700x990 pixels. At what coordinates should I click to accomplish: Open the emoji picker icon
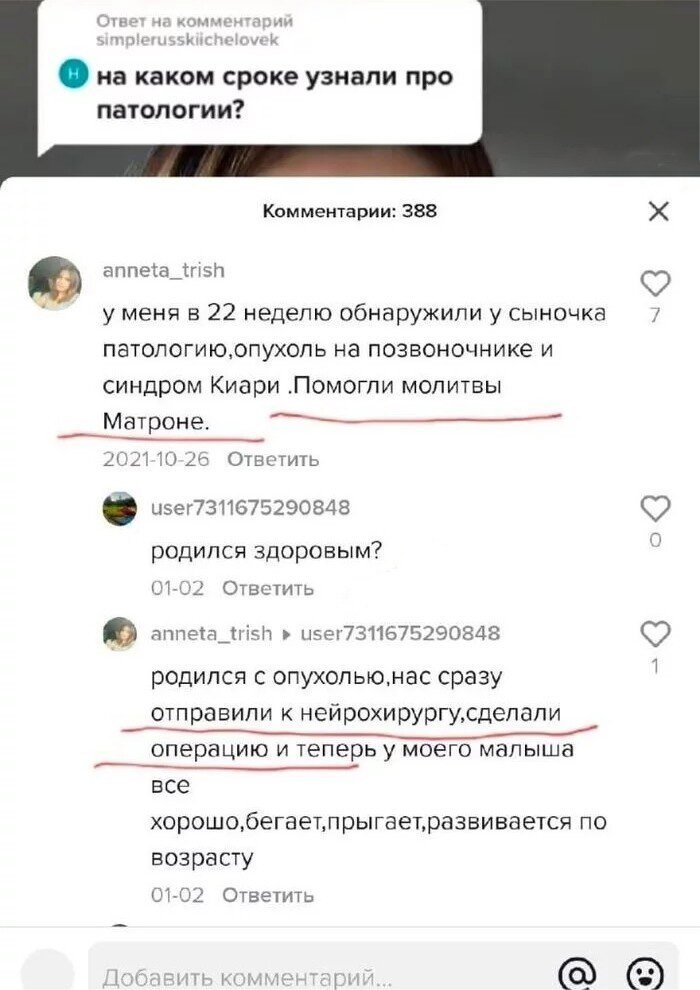click(644, 974)
